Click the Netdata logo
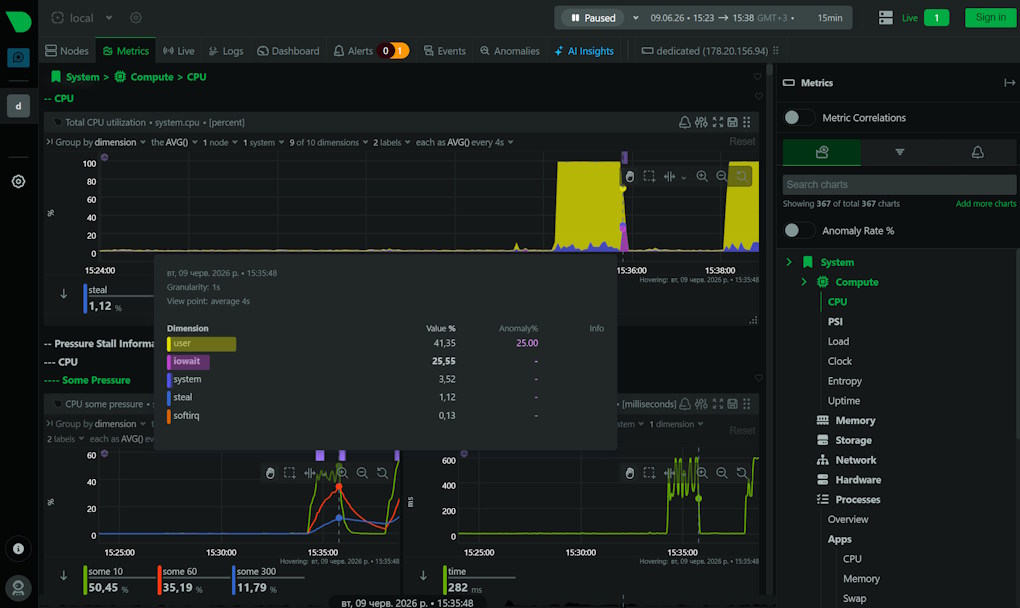1020x608 pixels. pos(18,21)
